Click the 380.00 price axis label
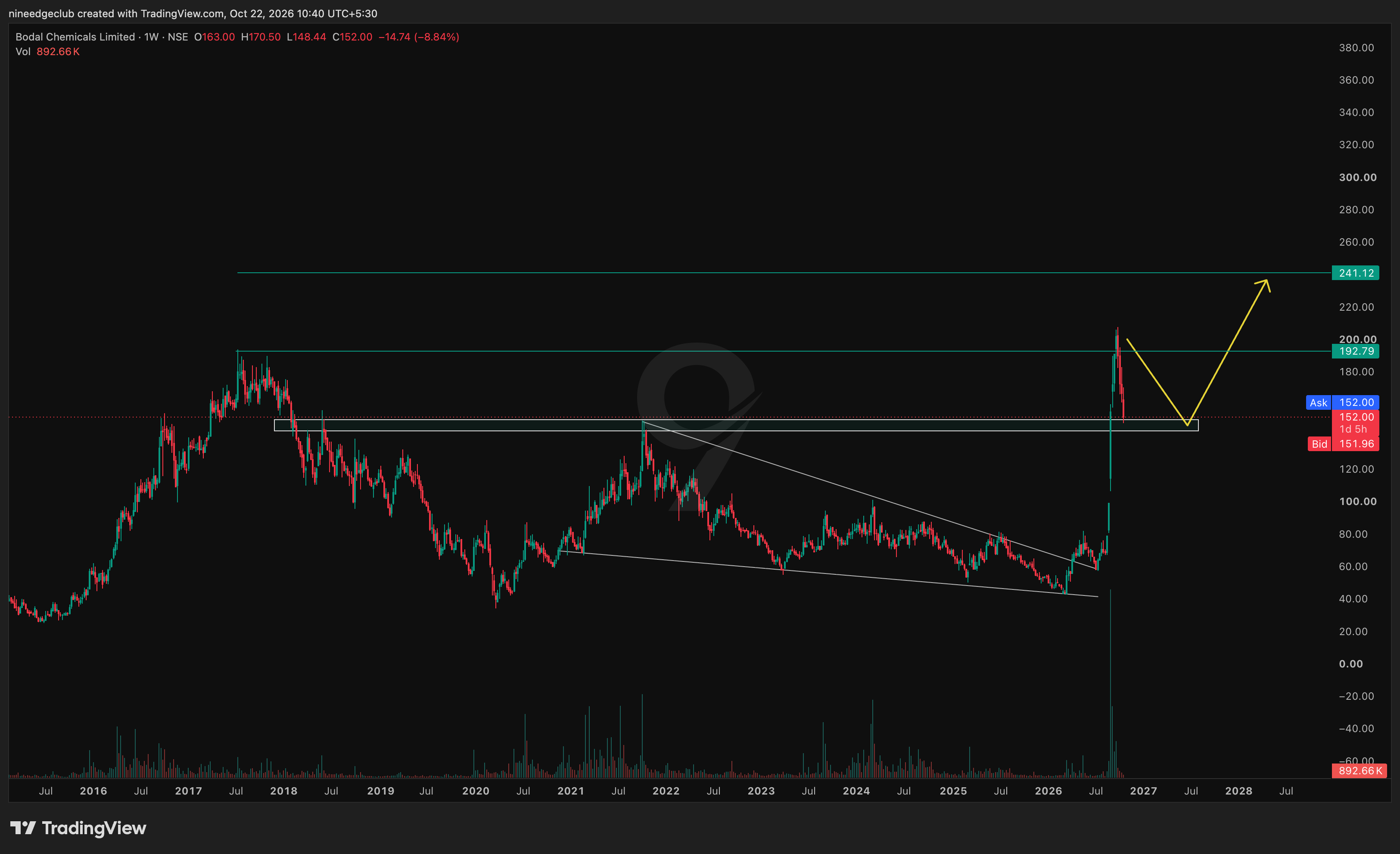The width and height of the screenshot is (1400, 854). click(1356, 48)
